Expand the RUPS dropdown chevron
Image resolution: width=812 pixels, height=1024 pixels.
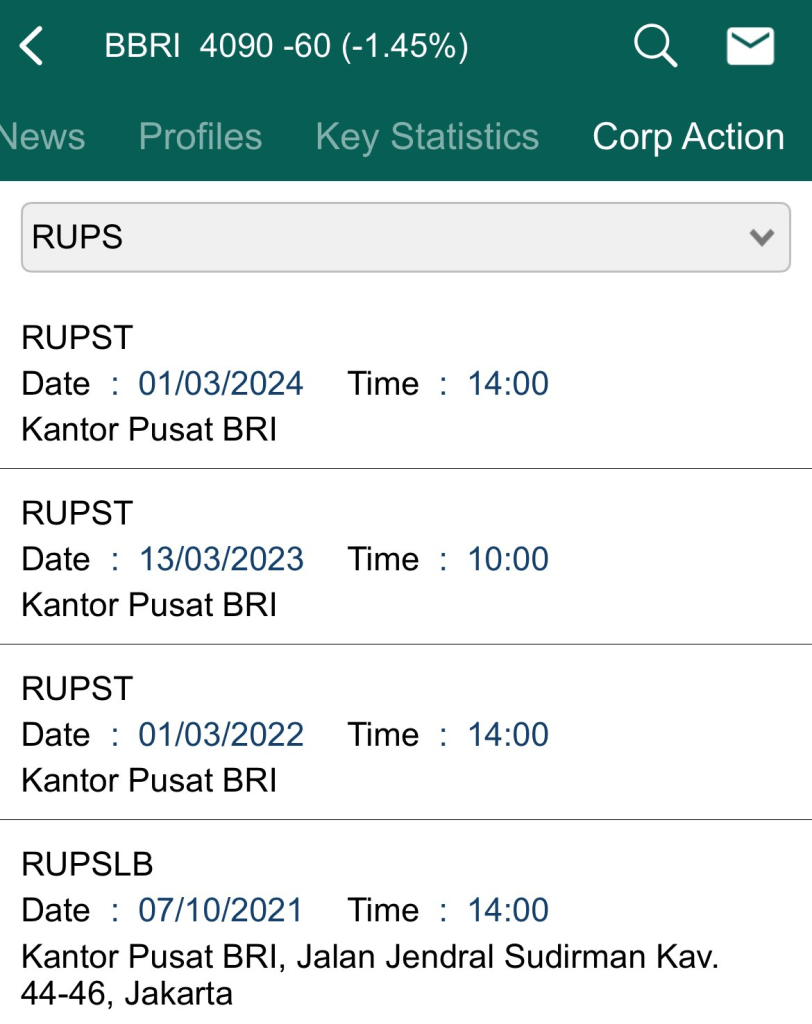[x=762, y=238]
